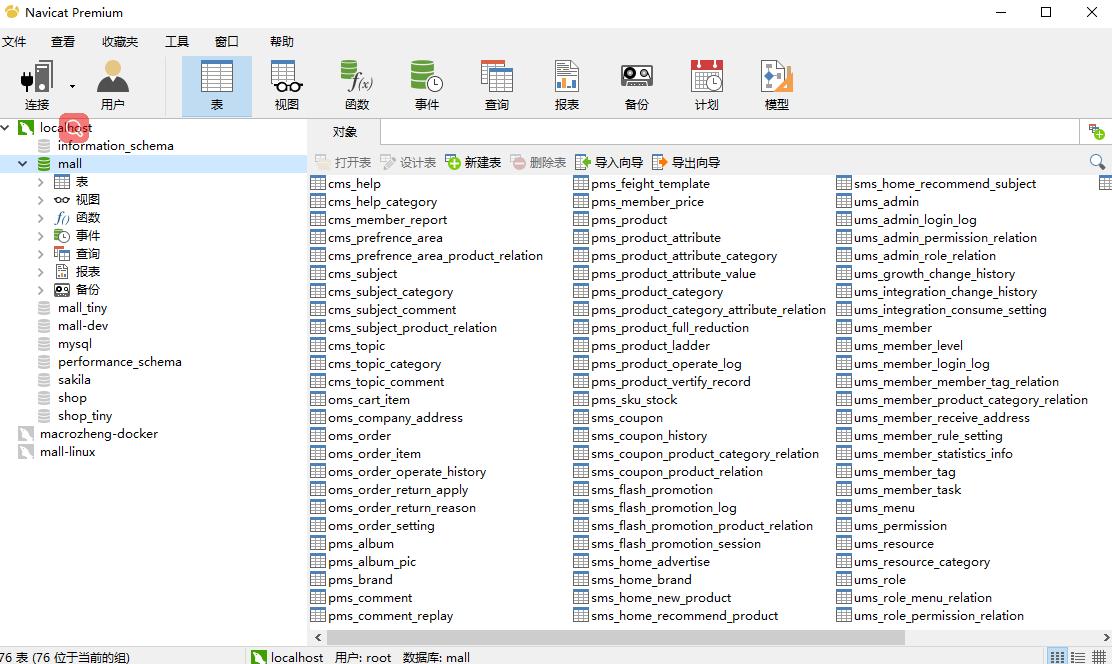Open the Connection button dropdown arrow

point(72,87)
